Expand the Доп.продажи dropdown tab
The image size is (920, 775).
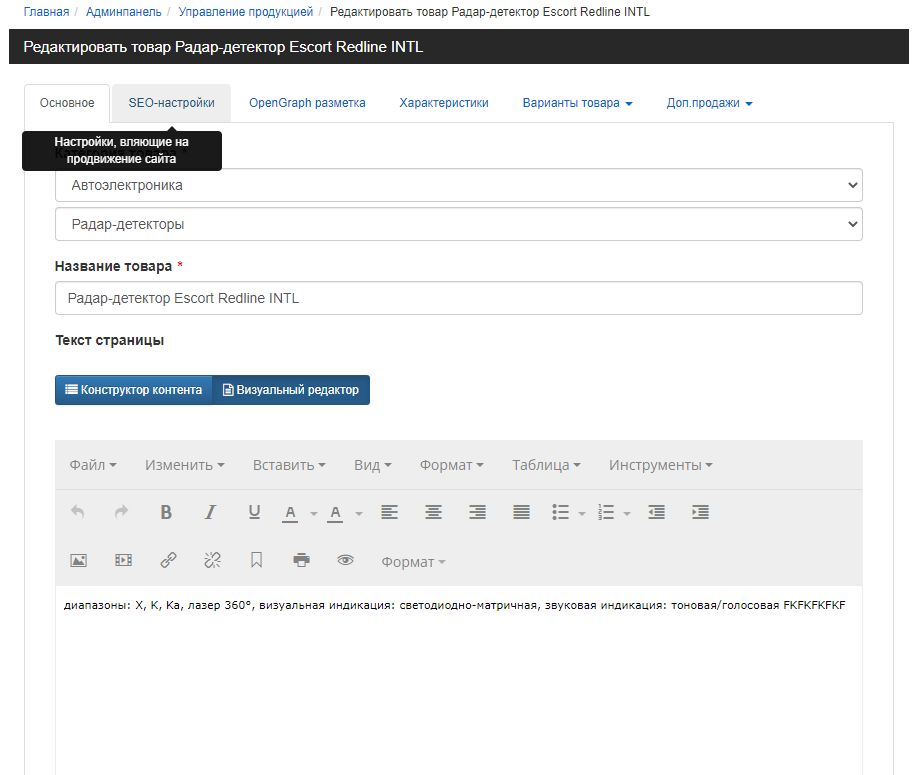point(709,103)
